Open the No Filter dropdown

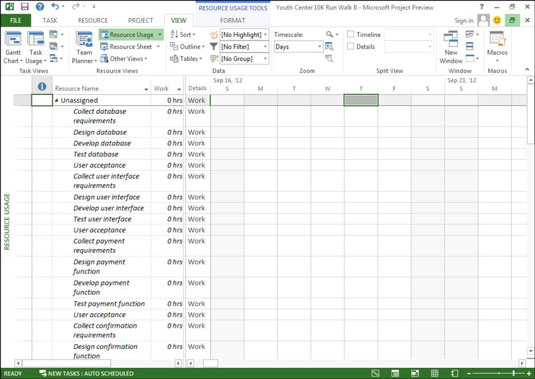click(x=244, y=46)
